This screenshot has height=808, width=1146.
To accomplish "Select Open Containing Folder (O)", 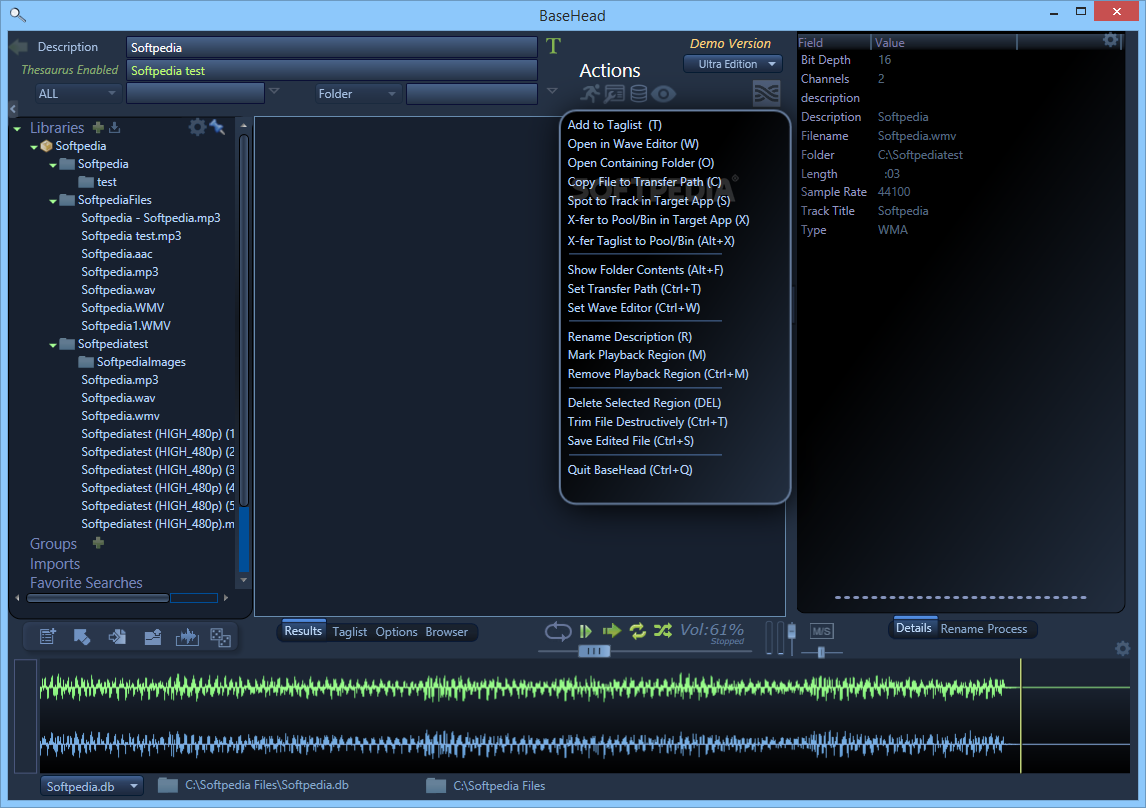I will [641, 163].
